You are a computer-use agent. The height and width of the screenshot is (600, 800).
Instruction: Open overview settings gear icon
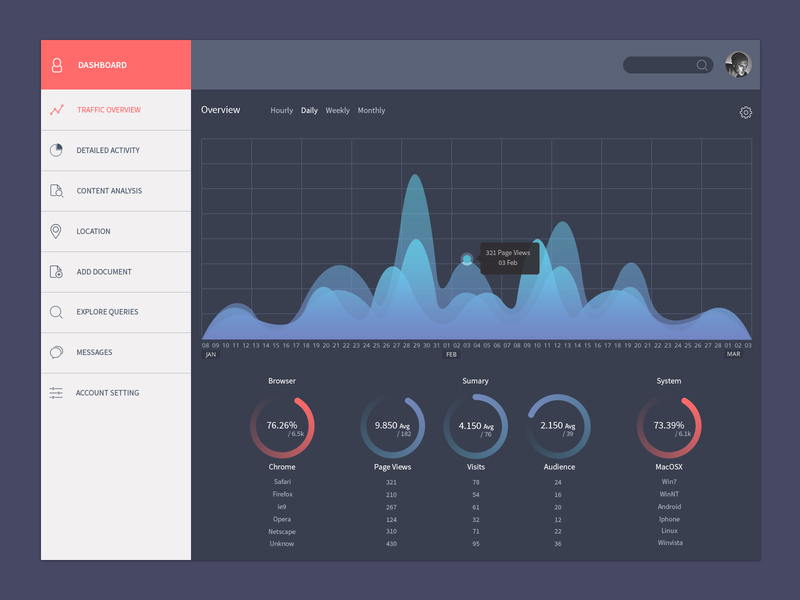(745, 112)
